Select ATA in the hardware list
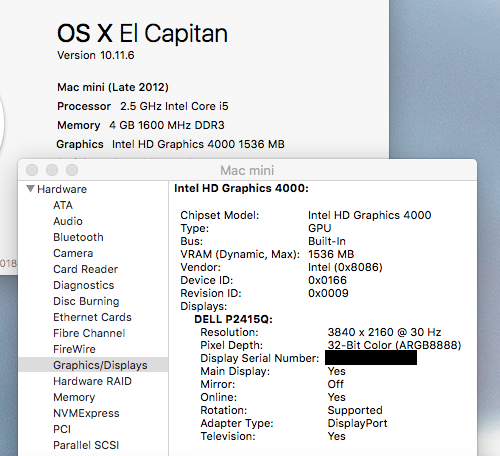500x456 pixels. click(x=63, y=205)
